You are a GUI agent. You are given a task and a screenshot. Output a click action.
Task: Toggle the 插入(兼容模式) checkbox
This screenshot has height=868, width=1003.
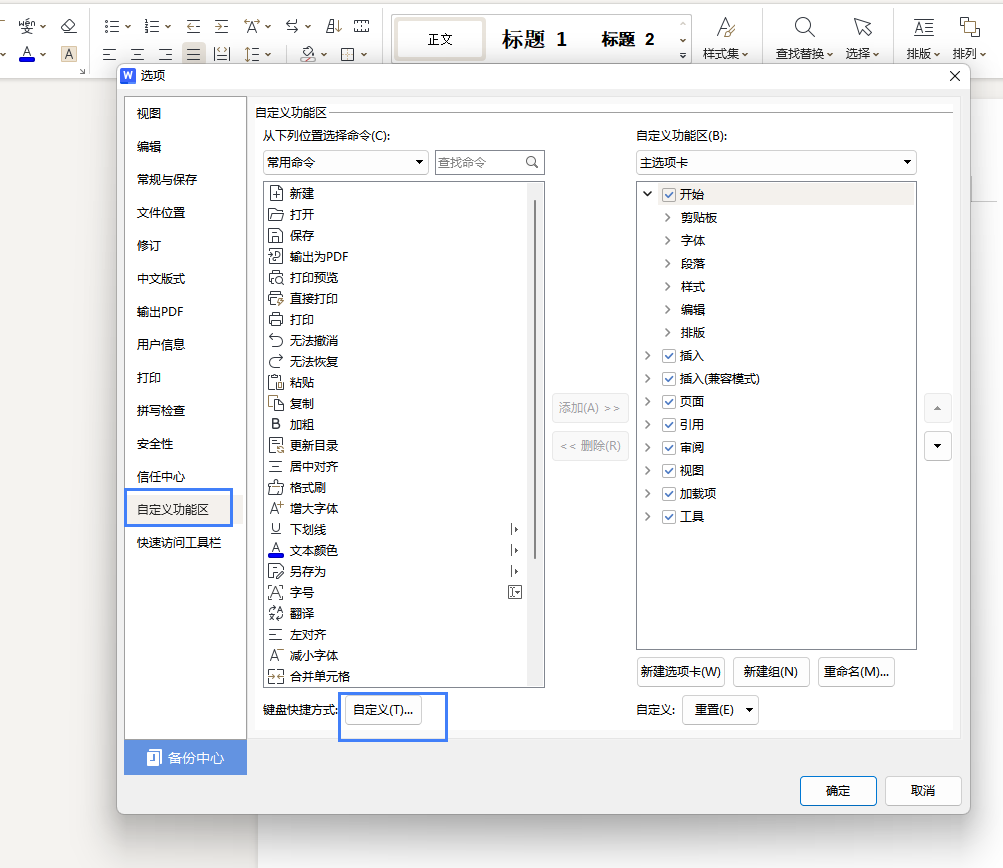(669, 379)
